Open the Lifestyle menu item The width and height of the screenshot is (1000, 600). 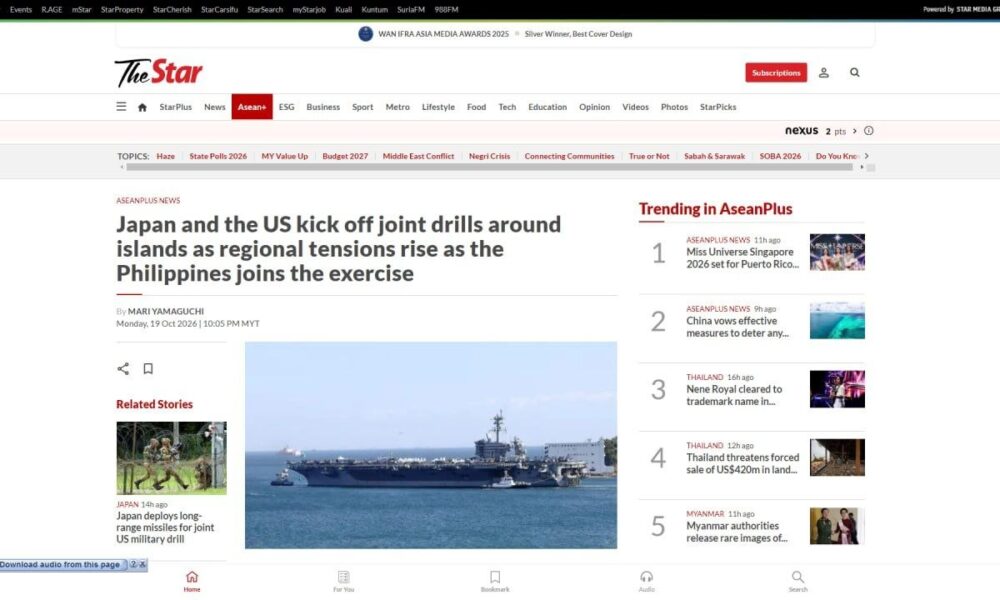pyautogui.click(x=438, y=107)
